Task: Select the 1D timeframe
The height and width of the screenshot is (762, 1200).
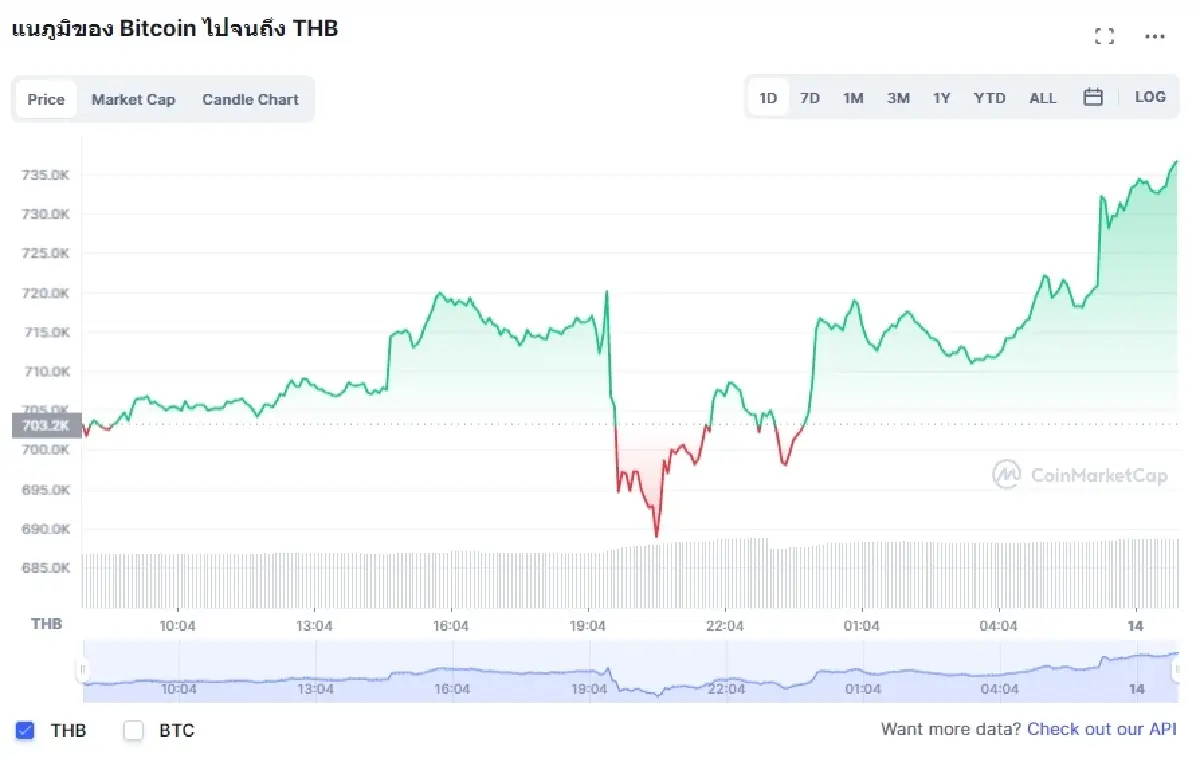Action: click(x=767, y=97)
